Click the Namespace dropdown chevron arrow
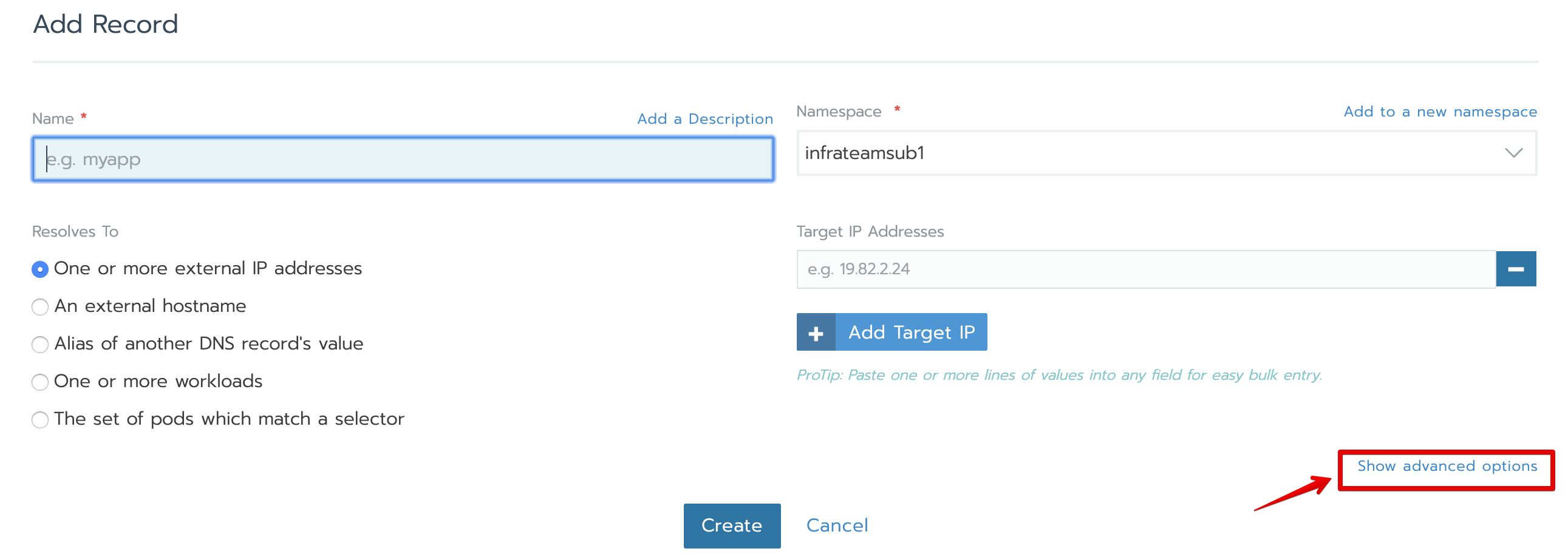 coord(1513,153)
